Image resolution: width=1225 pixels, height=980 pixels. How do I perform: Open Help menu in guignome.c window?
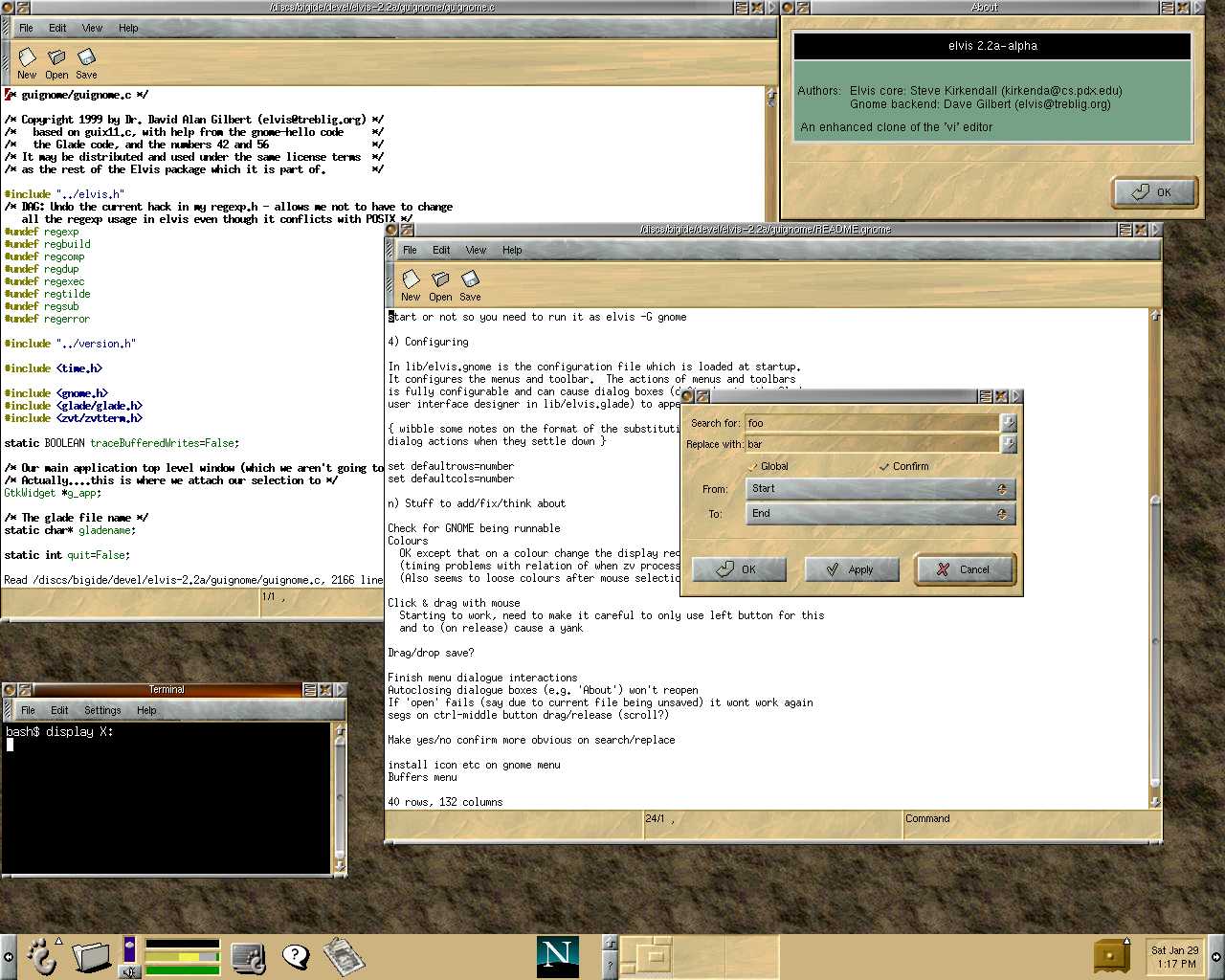128,28
